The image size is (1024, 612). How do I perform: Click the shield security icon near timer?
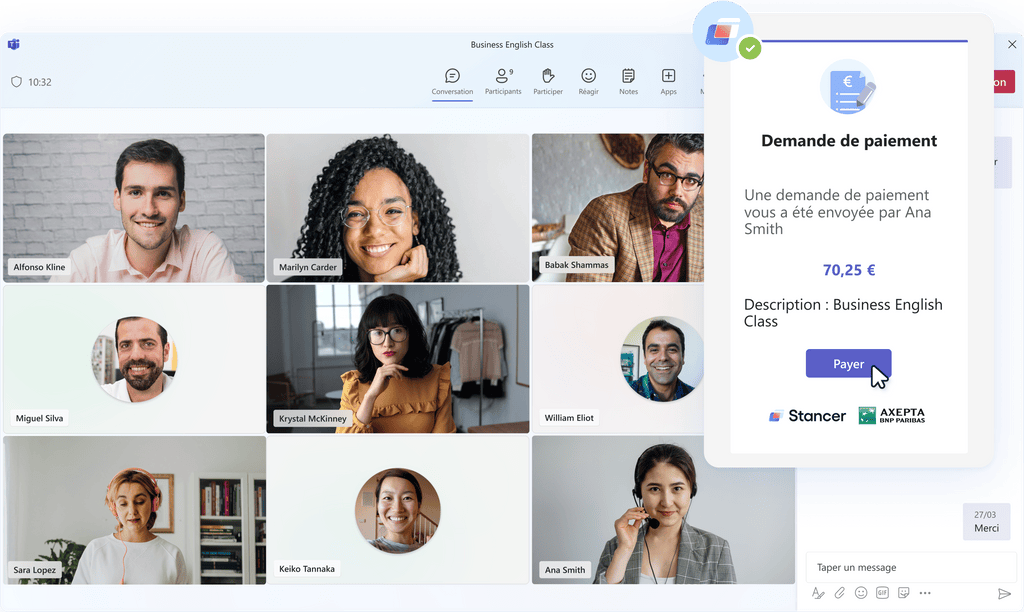(x=16, y=82)
